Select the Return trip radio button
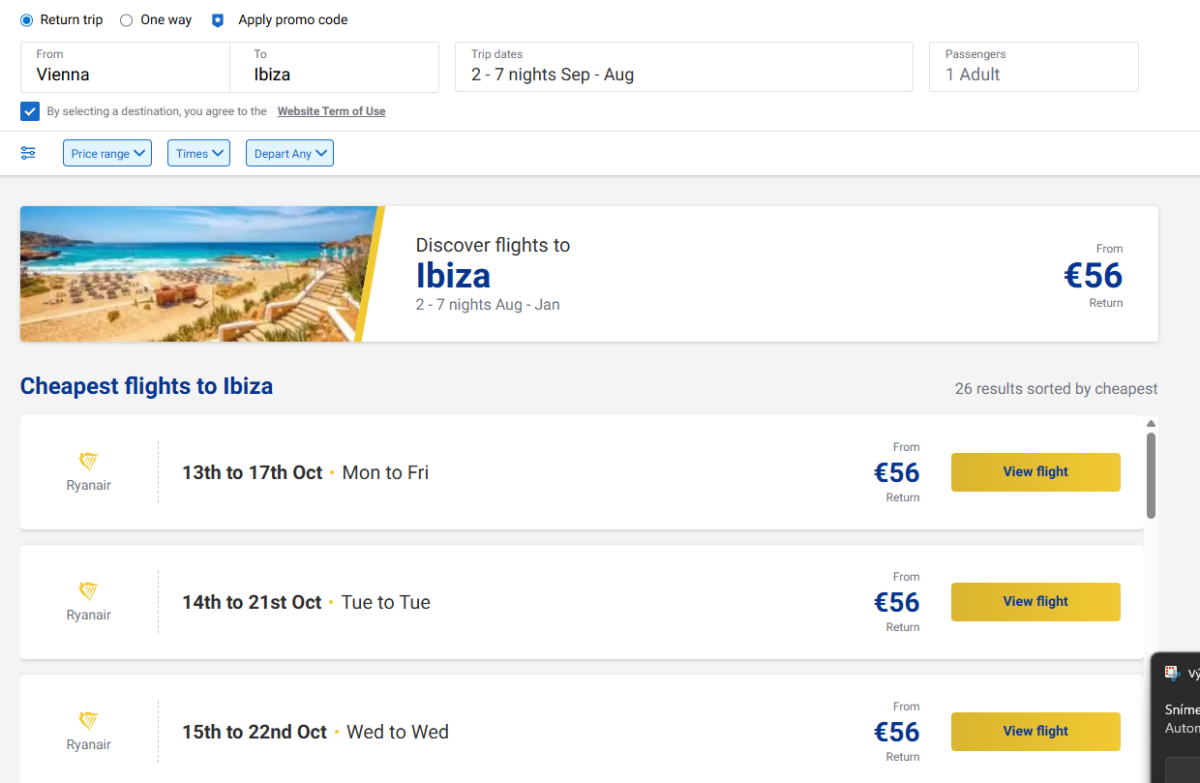The image size is (1200, 783). click(27, 20)
